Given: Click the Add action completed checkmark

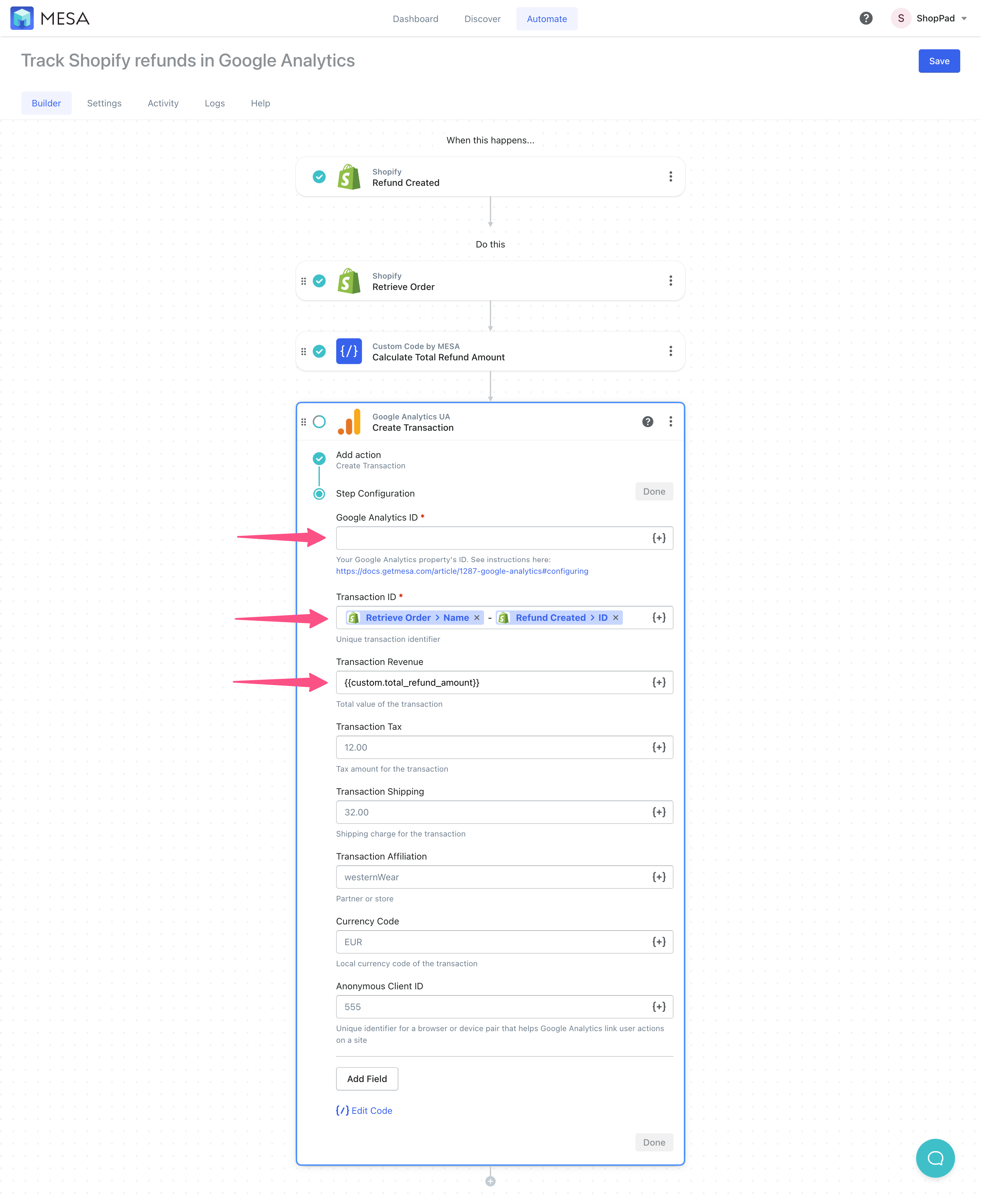Looking at the screenshot, I should pos(319,458).
